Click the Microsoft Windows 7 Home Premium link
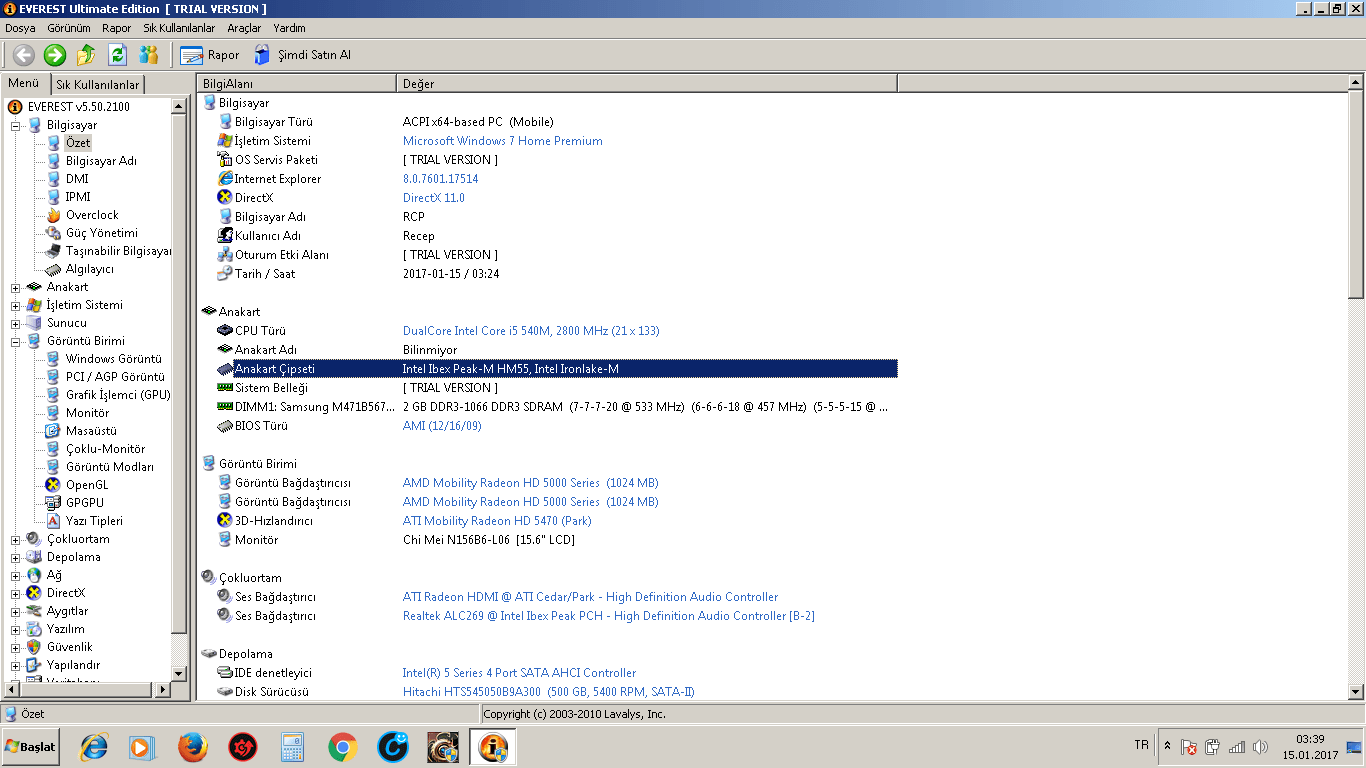Viewport: 1366px width, 768px height. pyautogui.click(x=502, y=141)
